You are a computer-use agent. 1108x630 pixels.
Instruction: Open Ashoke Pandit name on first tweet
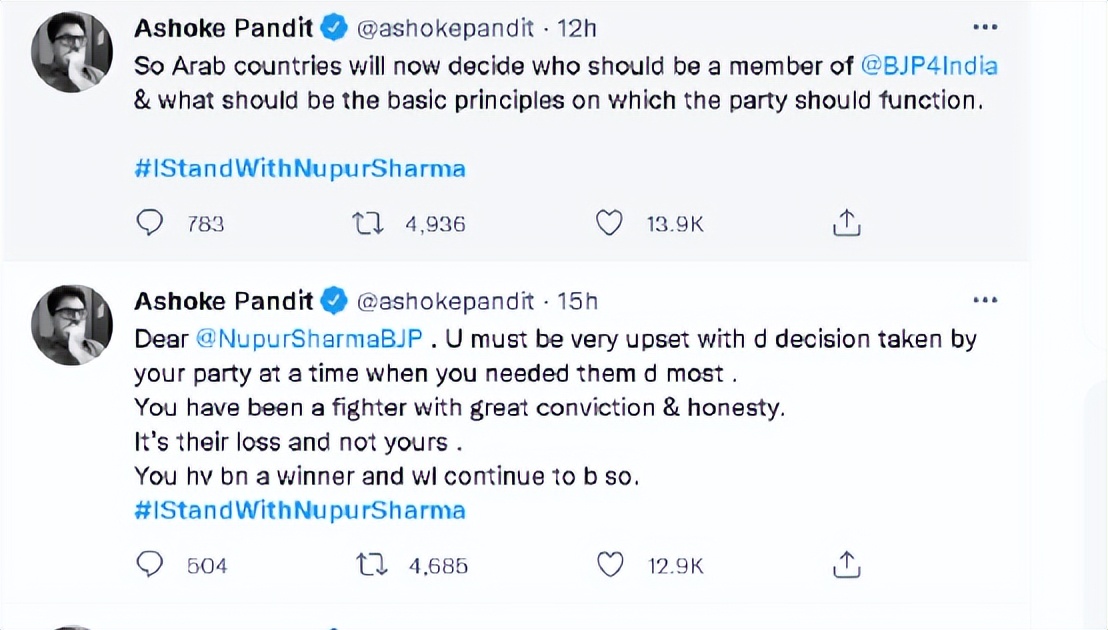coord(223,29)
